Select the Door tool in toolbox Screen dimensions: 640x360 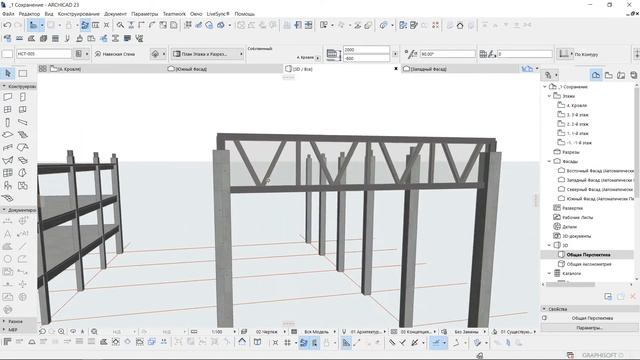[23, 97]
